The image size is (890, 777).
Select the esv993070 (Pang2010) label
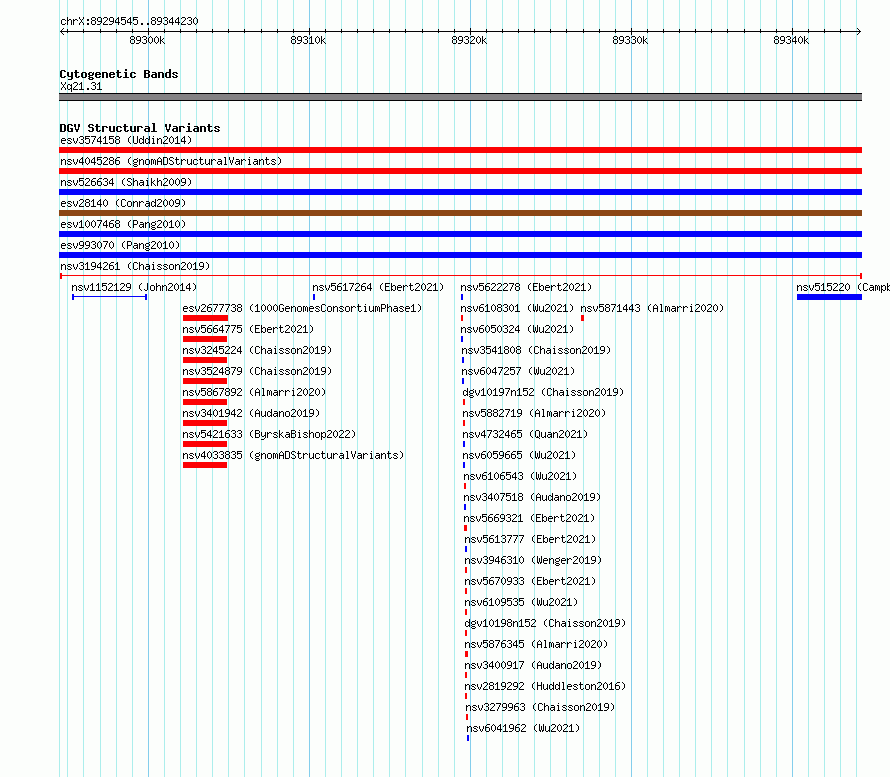[x=120, y=245]
